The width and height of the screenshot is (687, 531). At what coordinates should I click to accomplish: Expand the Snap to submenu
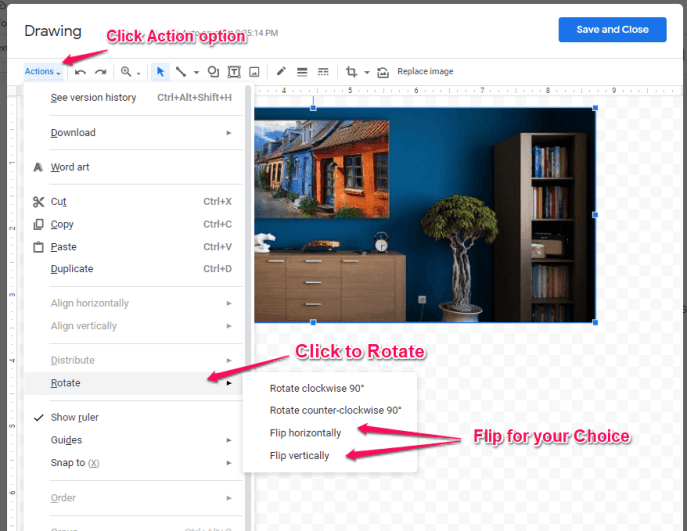click(x=134, y=463)
